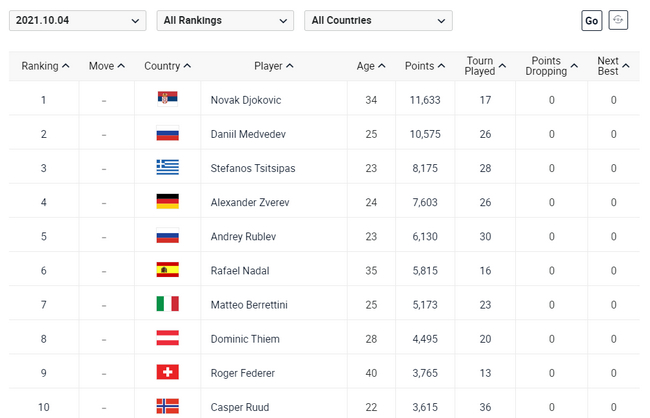Click the Serbian flag for Novak Djokovic
The width and height of the screenshot is (650, 418).
point(167,99)
